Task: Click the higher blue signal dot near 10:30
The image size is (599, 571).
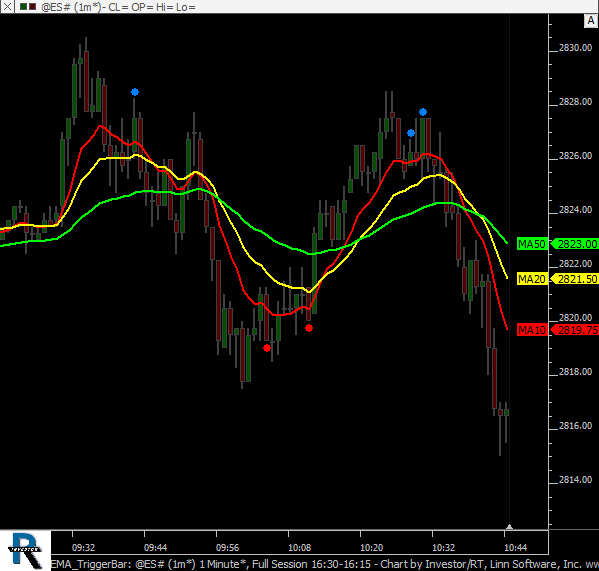Action: (423, 112)
